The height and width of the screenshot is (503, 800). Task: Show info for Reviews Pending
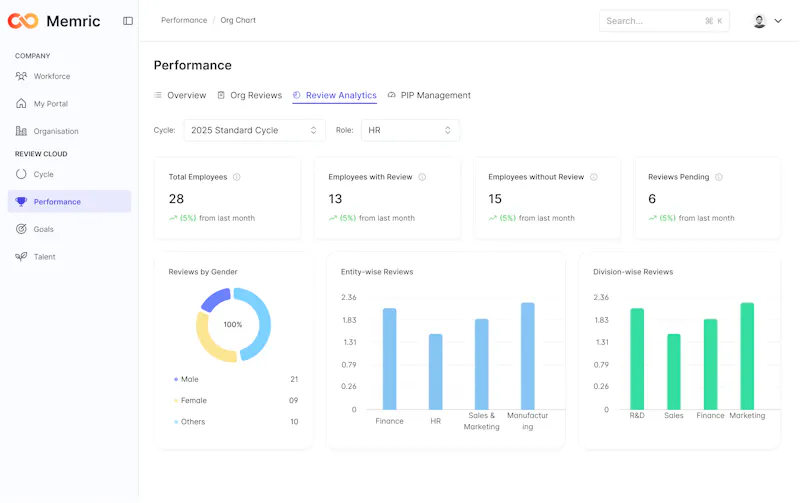coord(719,177)
